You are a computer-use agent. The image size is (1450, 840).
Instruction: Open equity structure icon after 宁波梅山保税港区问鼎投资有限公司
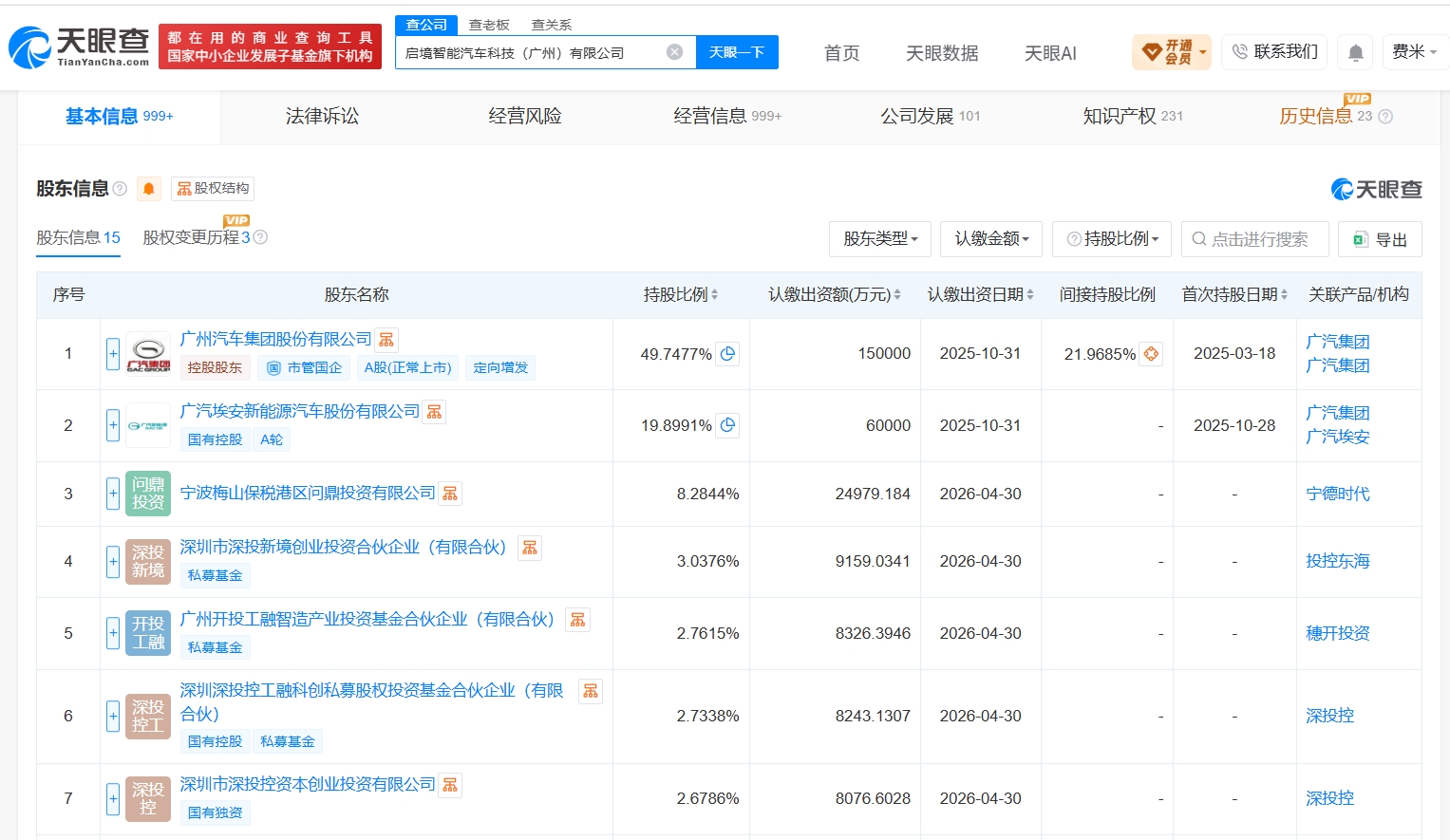point(450,494)
